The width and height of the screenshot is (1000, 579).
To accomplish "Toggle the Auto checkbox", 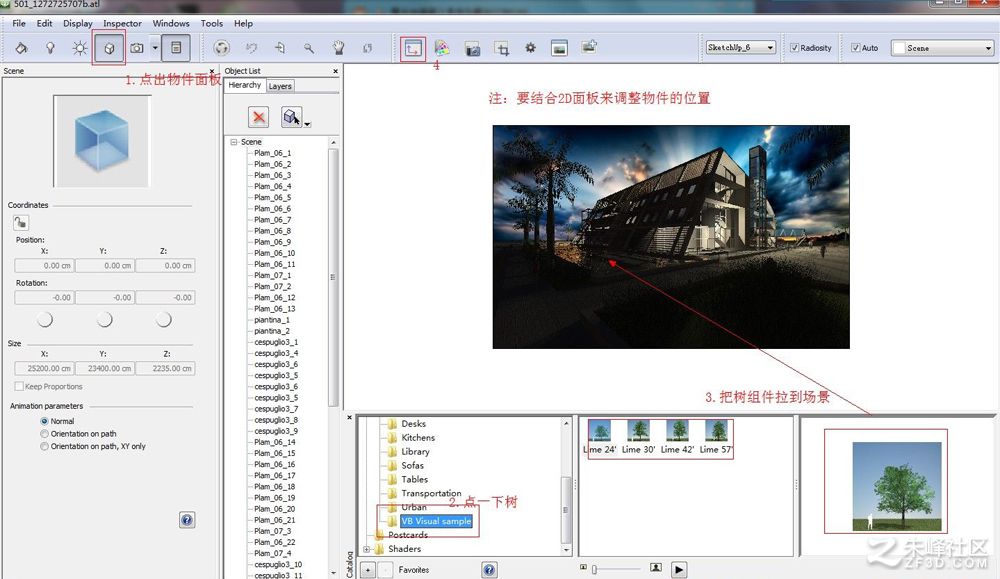I will tap(855, 48).
